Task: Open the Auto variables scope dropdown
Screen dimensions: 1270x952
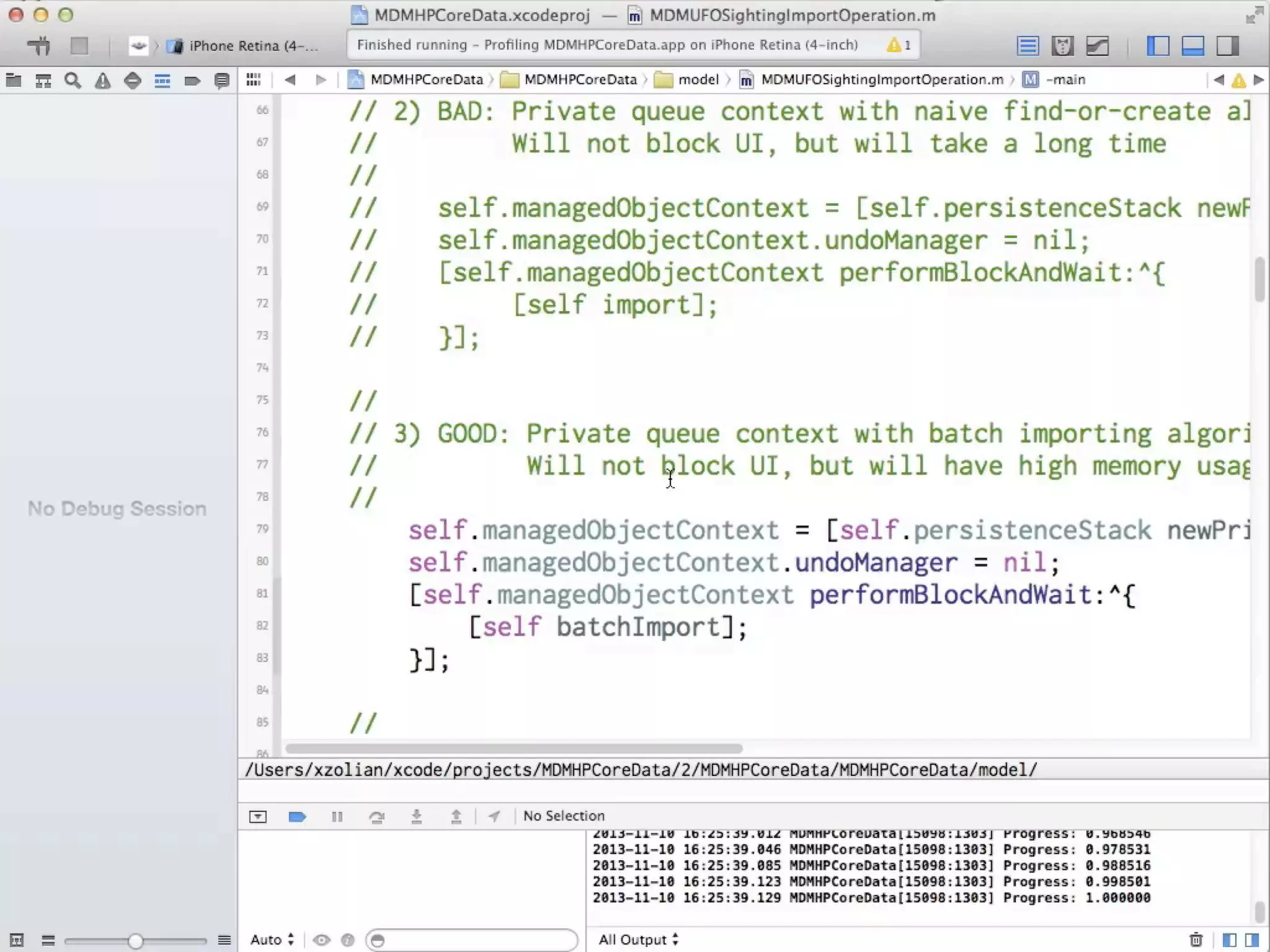Action: (272, 940)
